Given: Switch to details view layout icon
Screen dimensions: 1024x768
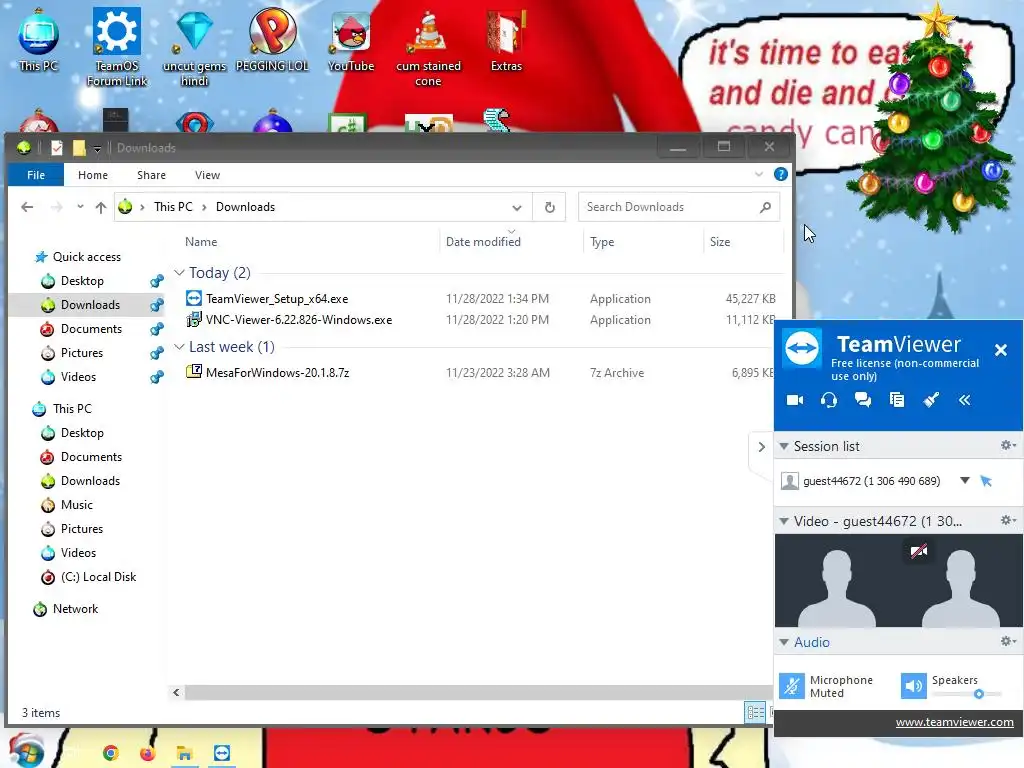Looking at the screenshot, I should [755, 712].
